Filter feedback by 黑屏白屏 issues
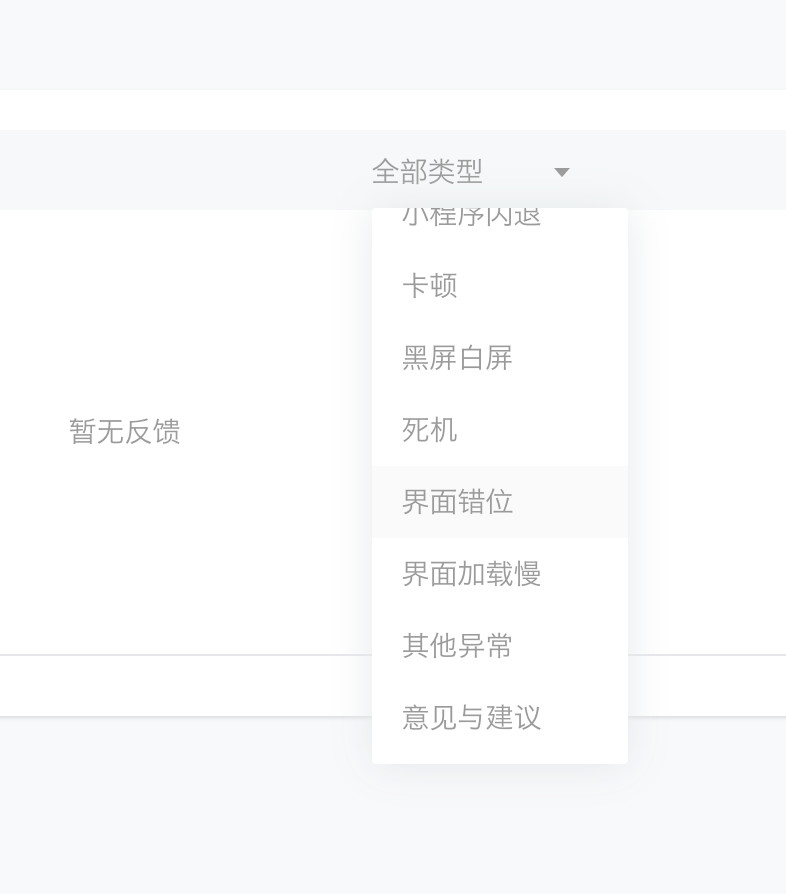Screen dimensions: 786x894 pos(457,358)
